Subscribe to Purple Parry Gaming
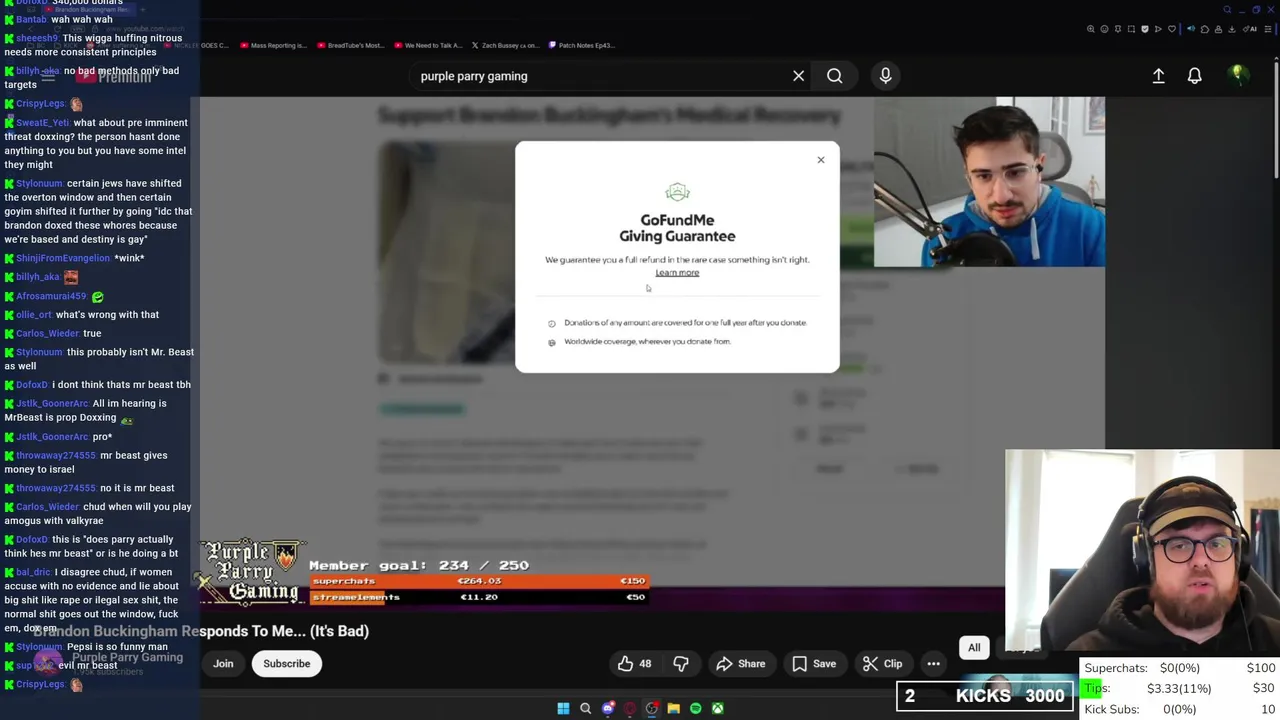 click(x=287, y=664)
